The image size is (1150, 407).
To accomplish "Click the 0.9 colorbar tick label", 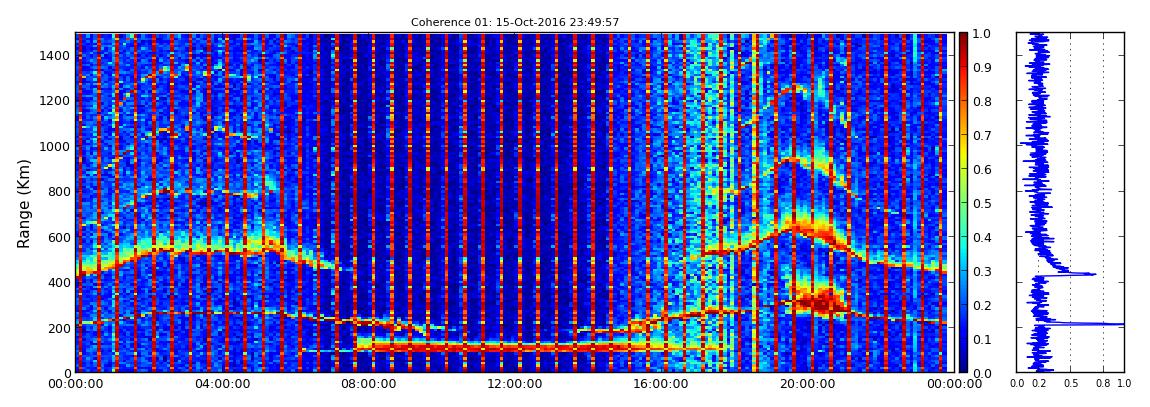I will [x=983, y=67].
